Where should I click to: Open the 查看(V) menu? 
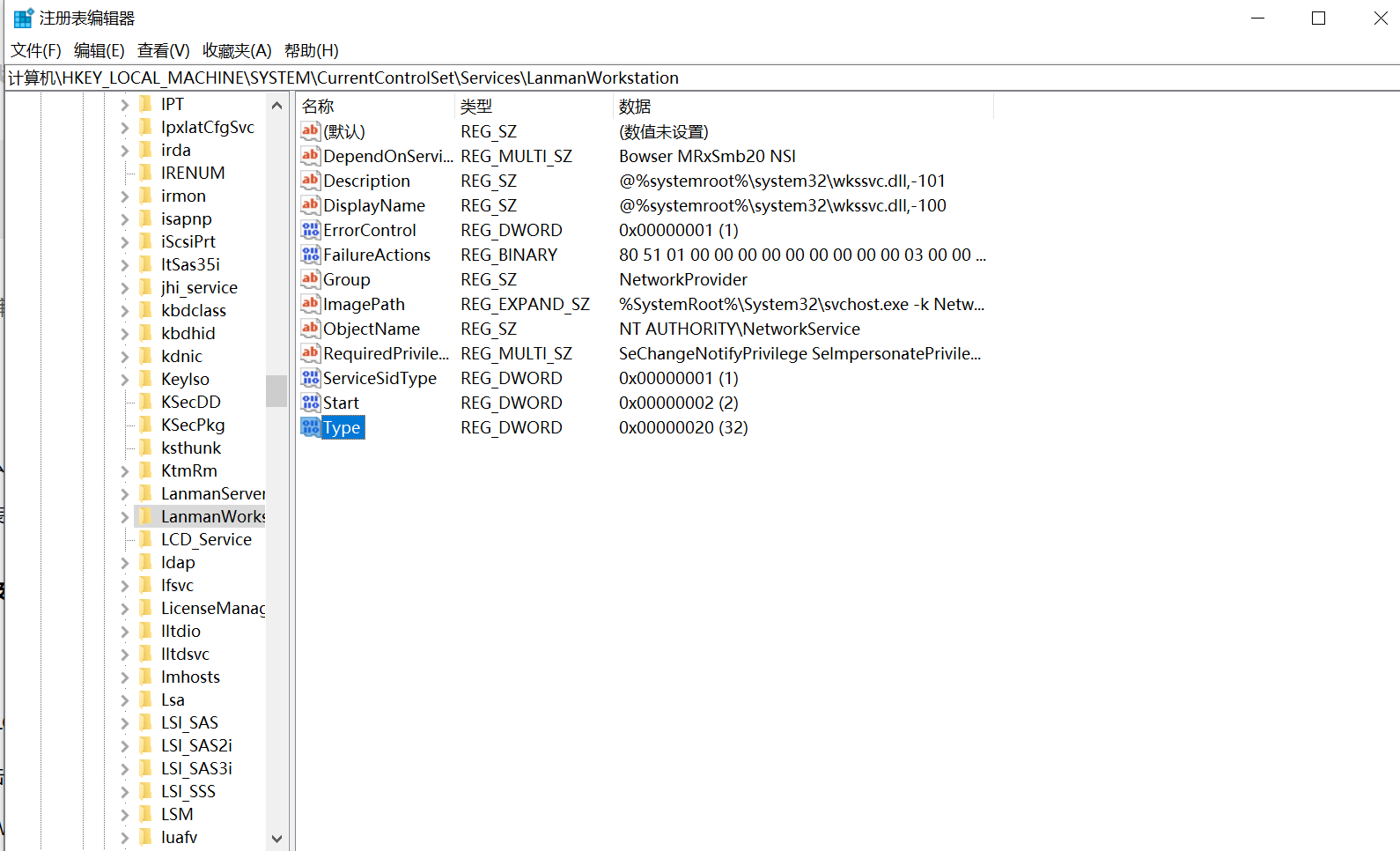pos(164,51)
